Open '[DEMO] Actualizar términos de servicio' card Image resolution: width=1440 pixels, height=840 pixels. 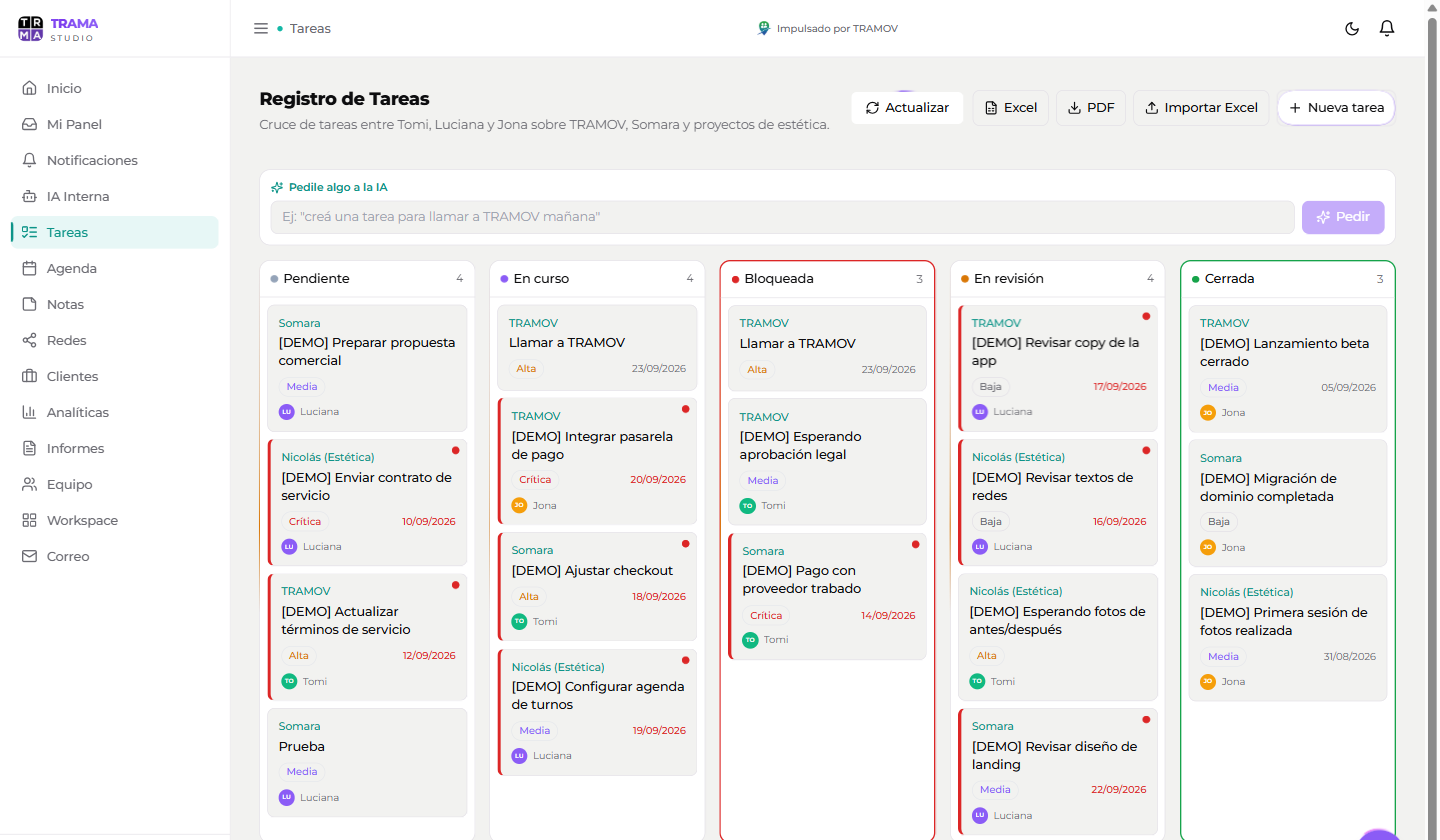[x=367, y=637]
